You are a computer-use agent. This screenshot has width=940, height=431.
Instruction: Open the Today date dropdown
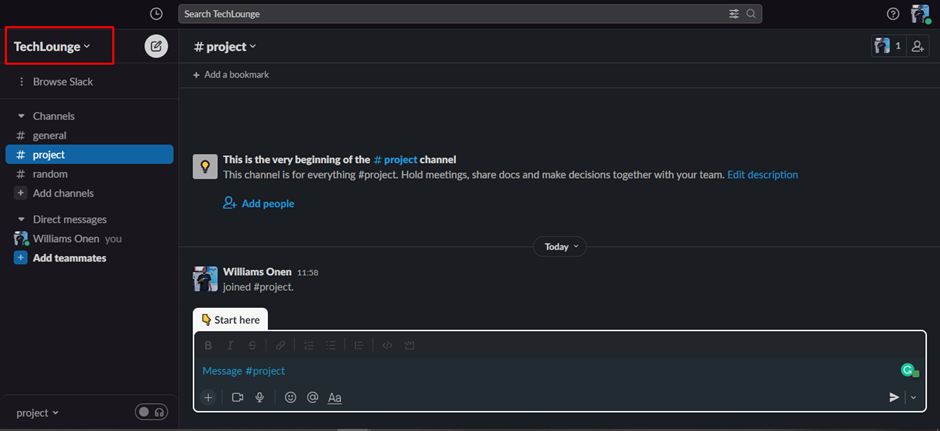(560, 246)
